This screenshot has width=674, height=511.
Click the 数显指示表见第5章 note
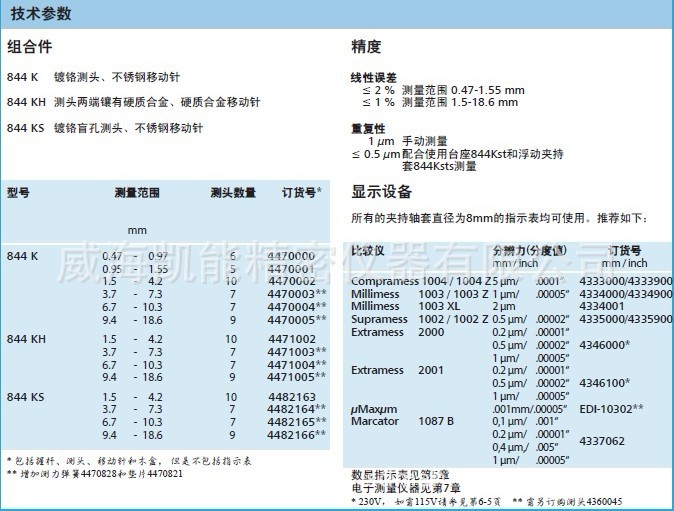400,475
